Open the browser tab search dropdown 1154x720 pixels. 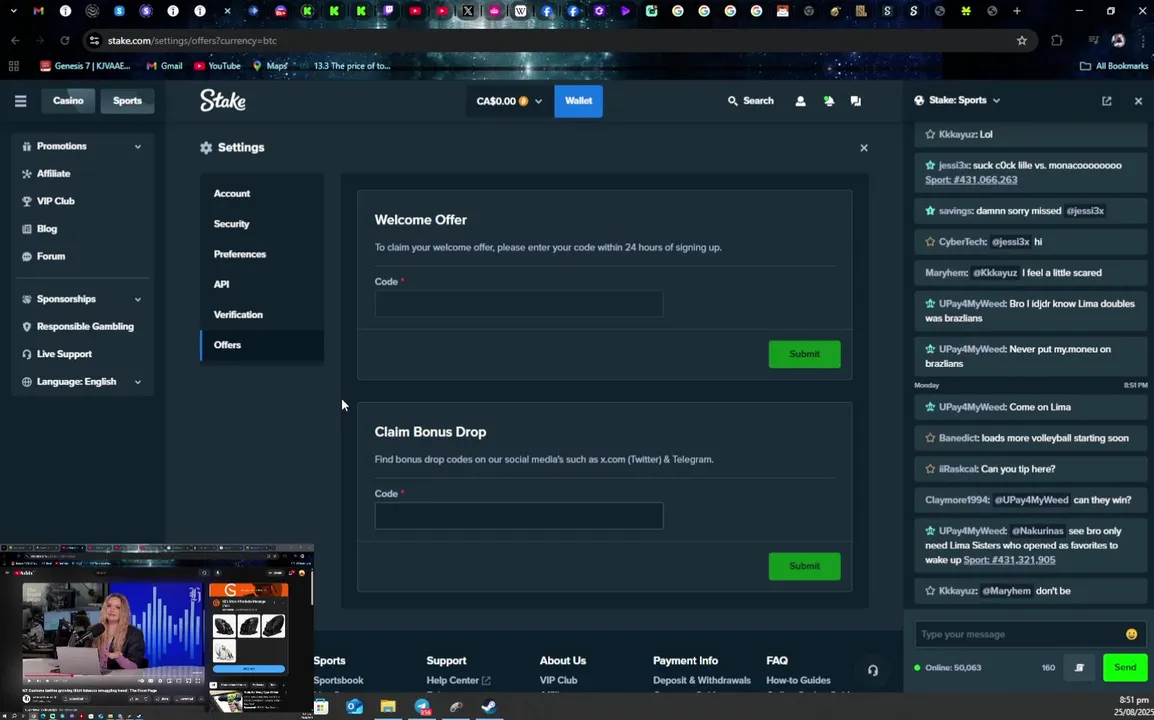pos(13,11)
